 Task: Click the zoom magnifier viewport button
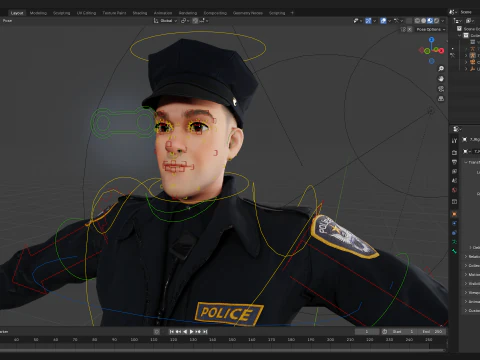(441, 69)
